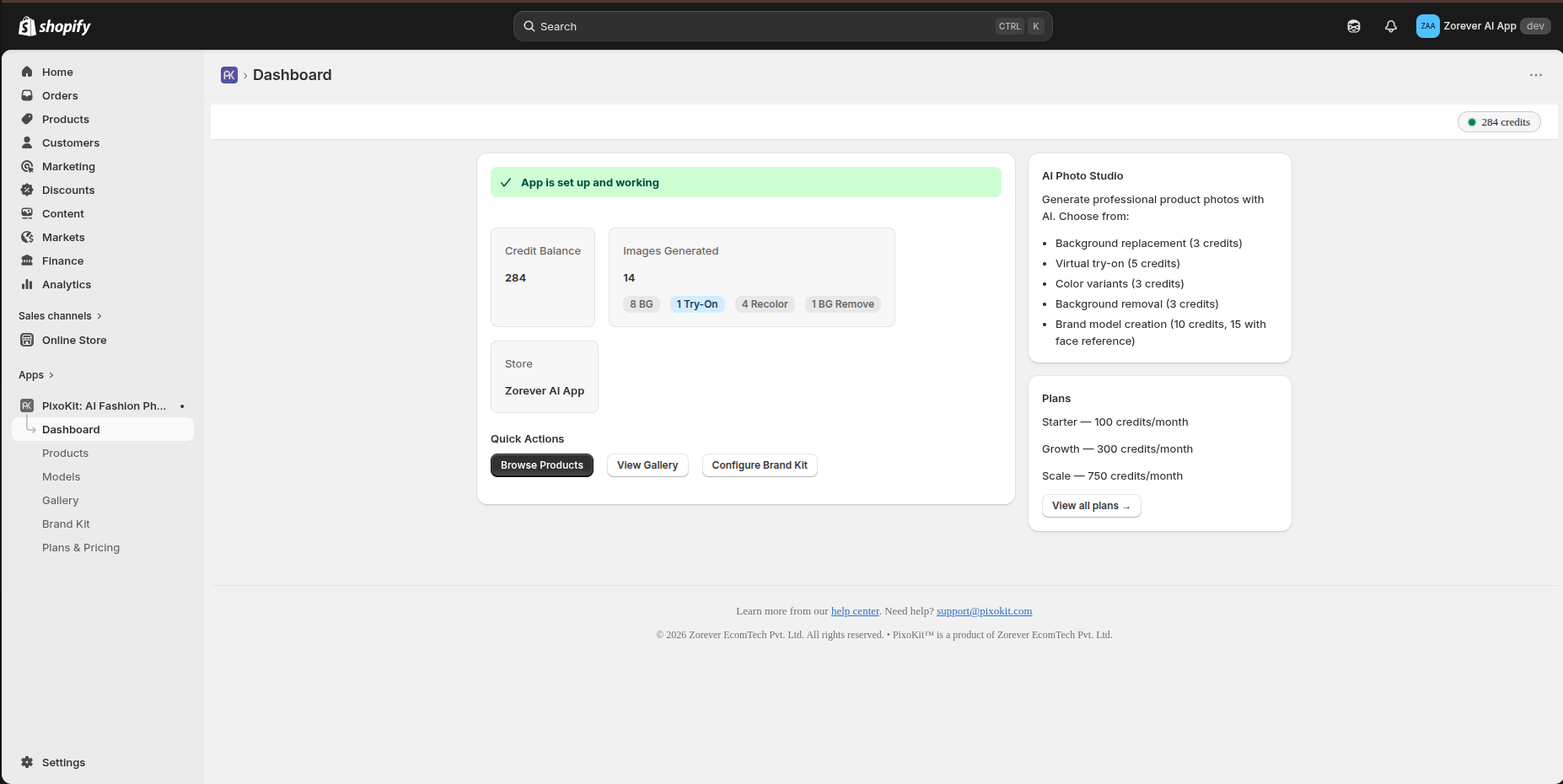1563x784 pixels.
Task: Click the 1 Try-On tag
Action: pyautogui.click(x=697, y=304)
